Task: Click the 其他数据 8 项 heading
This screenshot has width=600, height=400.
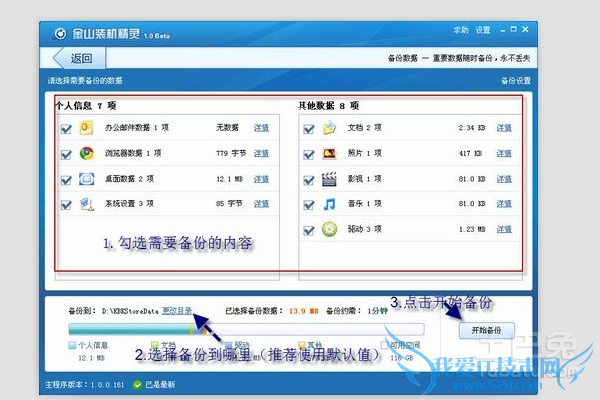Action: point(328,106)
